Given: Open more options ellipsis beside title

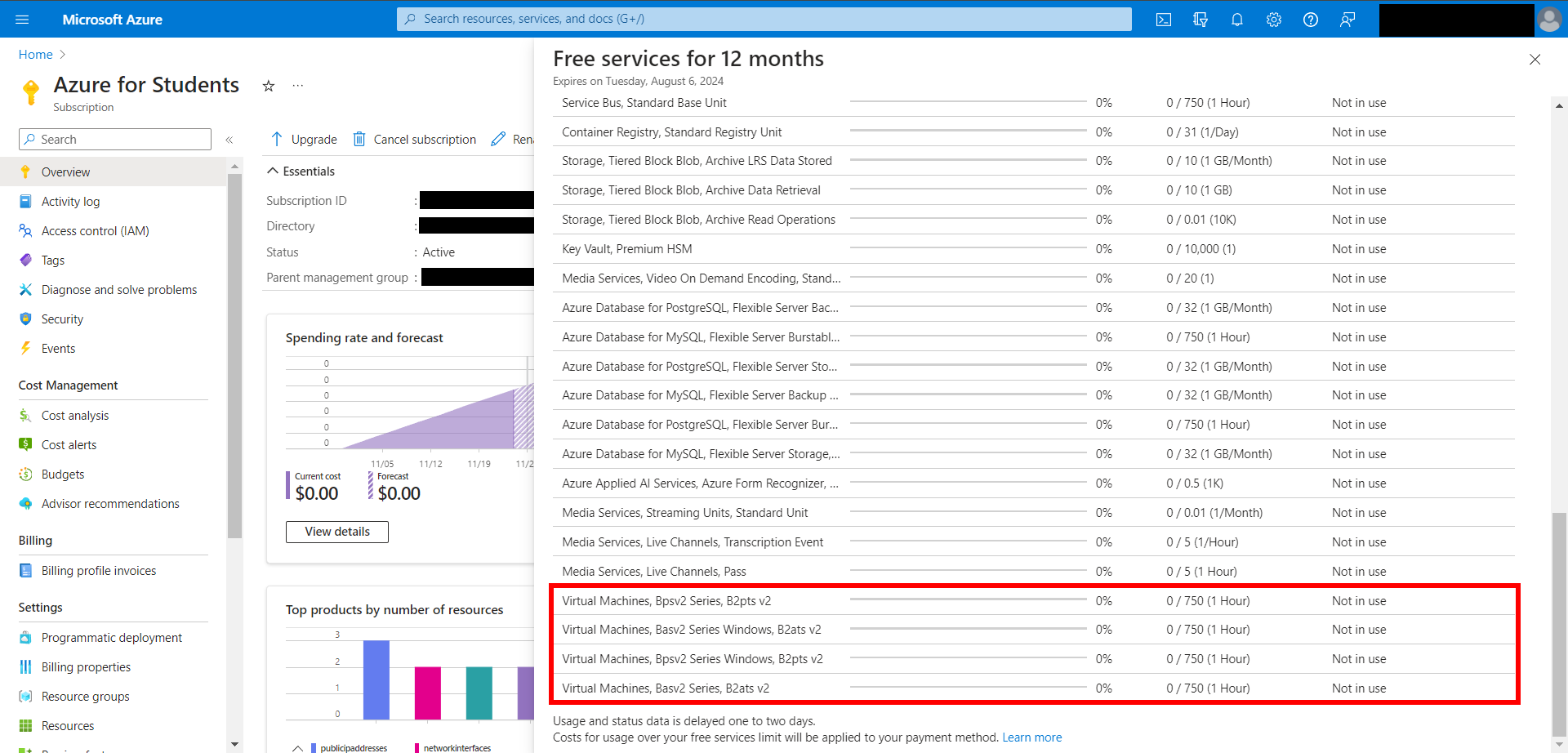Looking at the screenshot, I should [x=298, y=85].
